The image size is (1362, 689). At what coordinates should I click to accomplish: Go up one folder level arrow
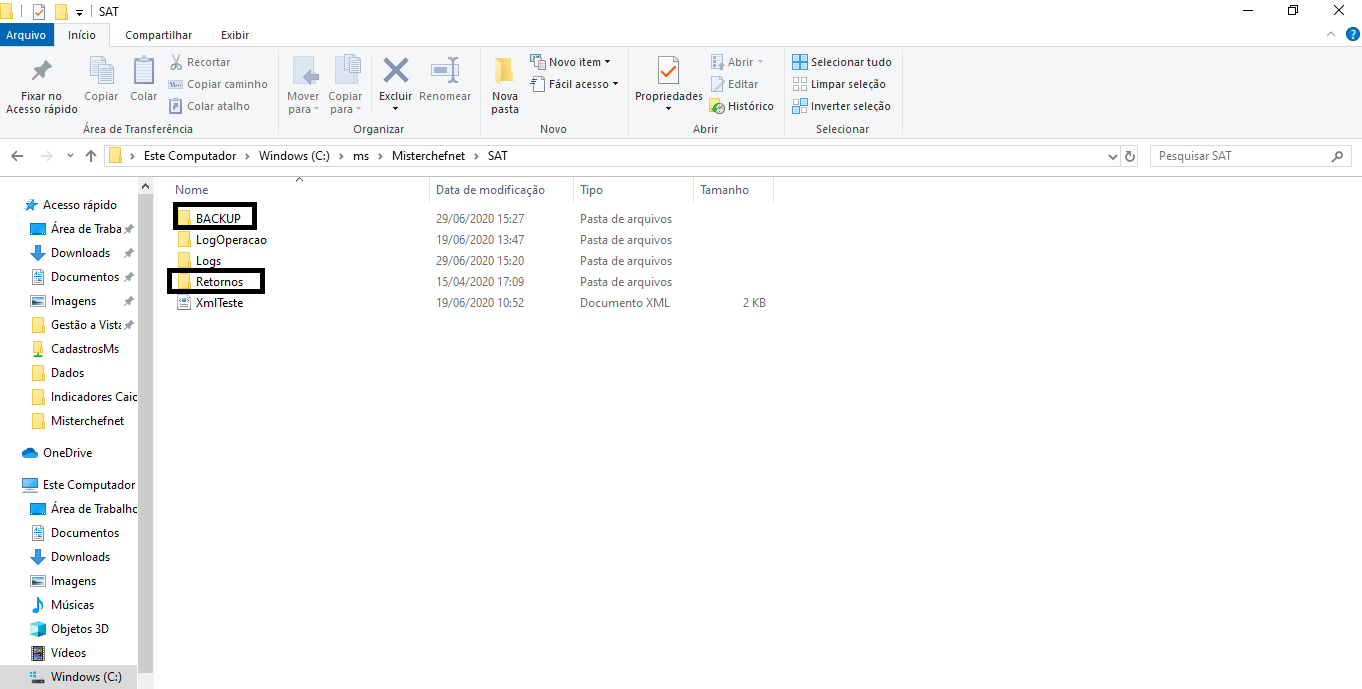[x=91, y=156]
